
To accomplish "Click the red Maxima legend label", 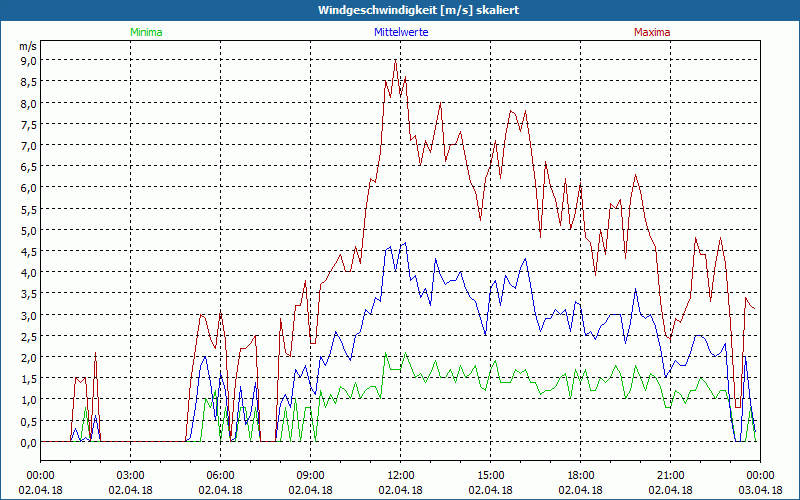I will [x=652, y=32].
